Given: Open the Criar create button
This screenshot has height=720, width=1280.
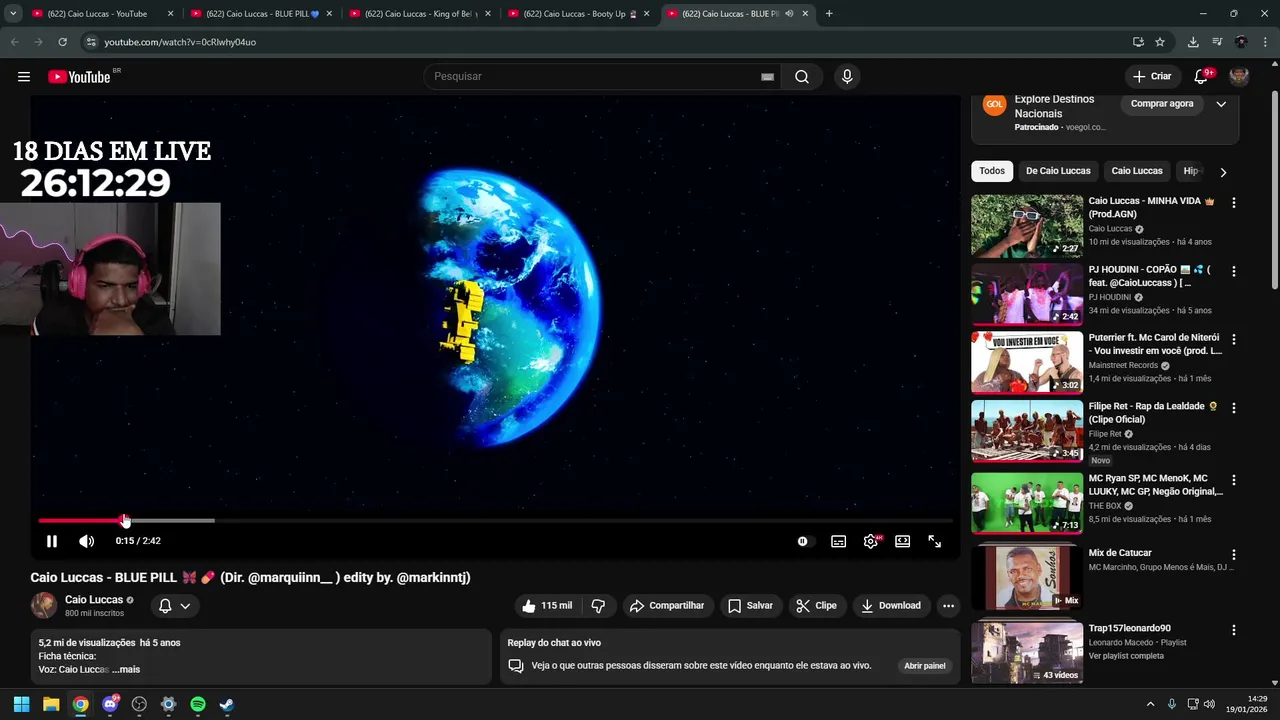Looking at the screenshot, I should (1152, 77).
